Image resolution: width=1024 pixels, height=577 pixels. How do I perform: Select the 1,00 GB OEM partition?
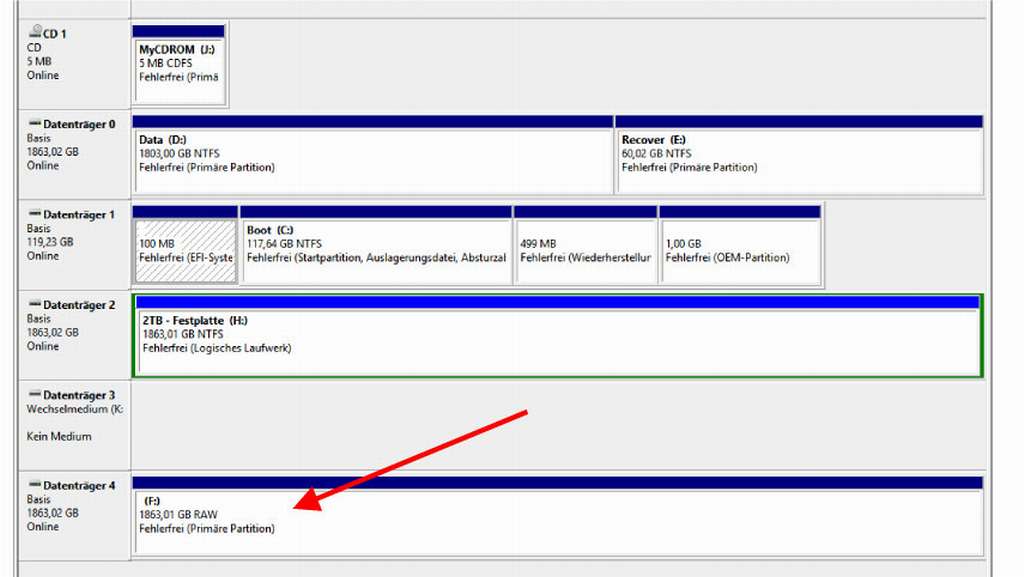(740, 248)
